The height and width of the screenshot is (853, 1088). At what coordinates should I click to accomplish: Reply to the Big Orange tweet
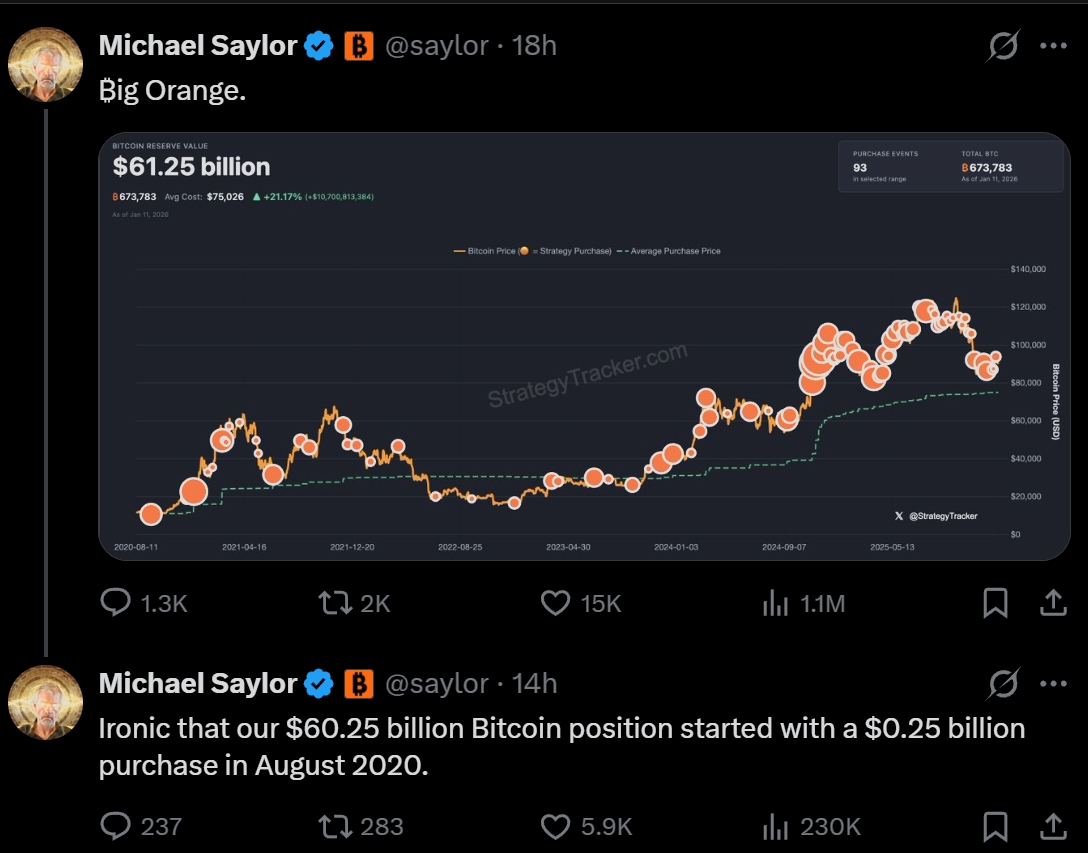click(117, 602)
